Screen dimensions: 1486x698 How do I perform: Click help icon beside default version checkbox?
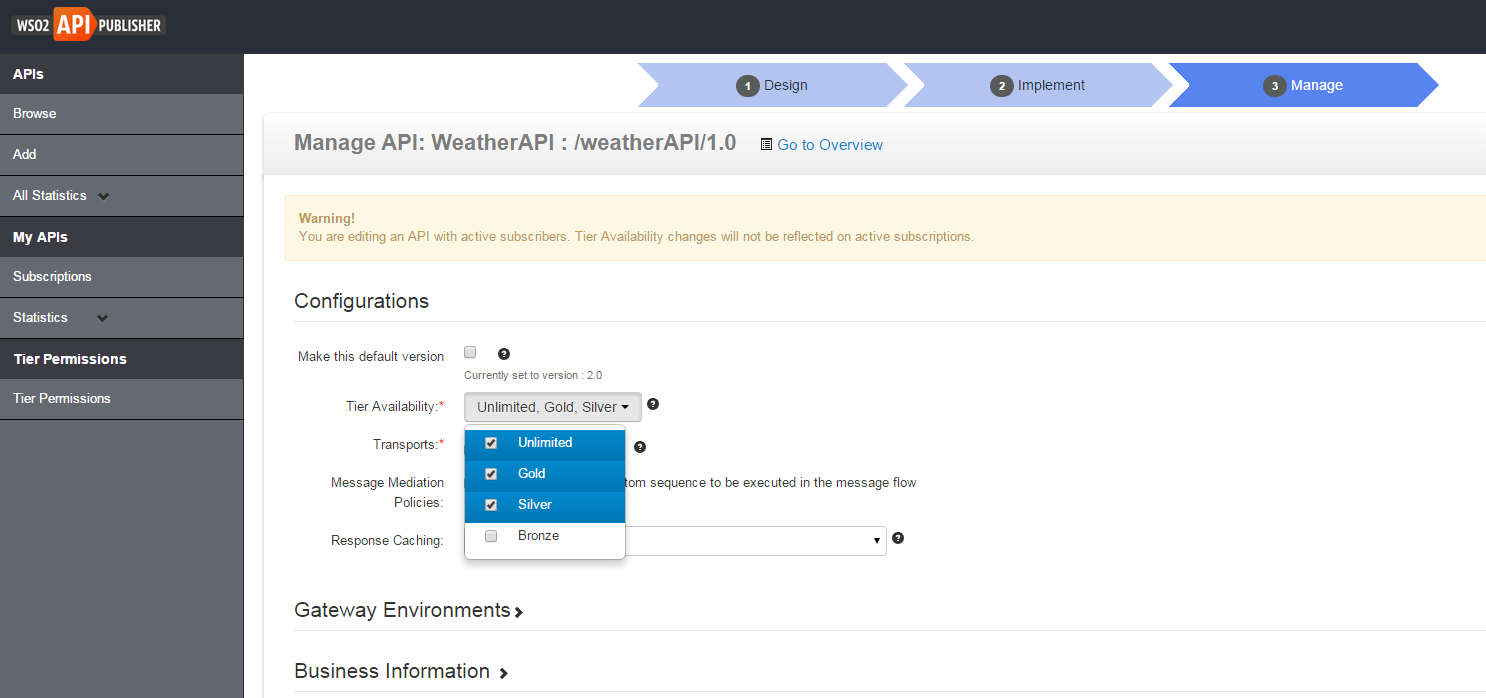point(504,354)
